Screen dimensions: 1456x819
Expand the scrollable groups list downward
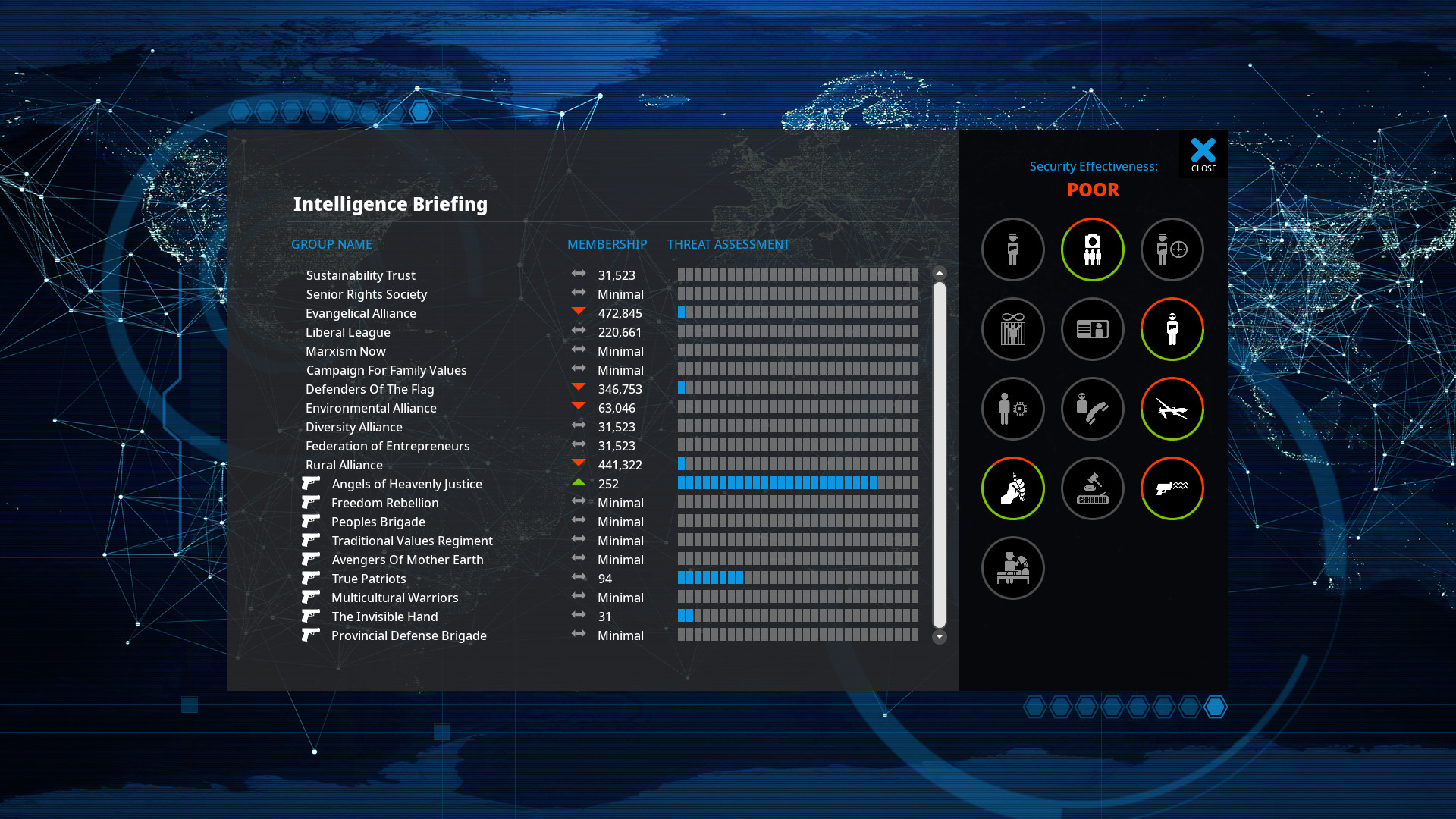click(x=939, y=637)
